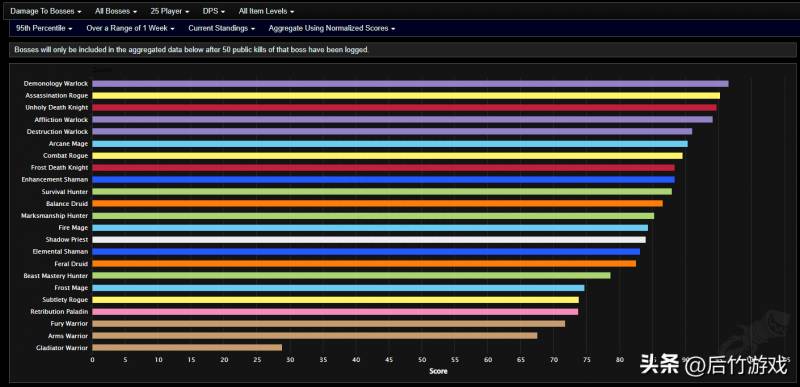This screenshot has height=387, width=800.
Task: Select the Assassination Rogue label
Action: point(57,95)
